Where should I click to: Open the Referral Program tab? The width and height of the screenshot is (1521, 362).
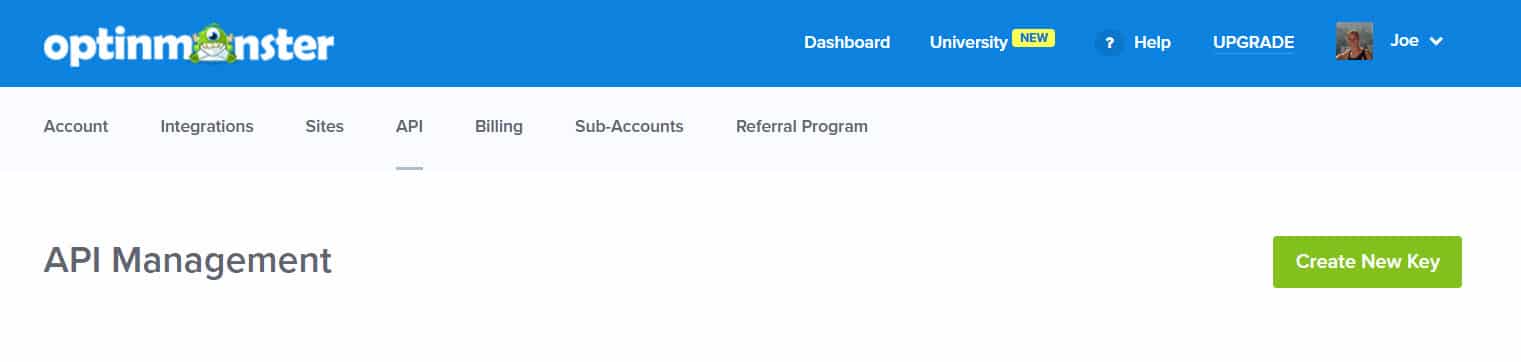[802, 127]
